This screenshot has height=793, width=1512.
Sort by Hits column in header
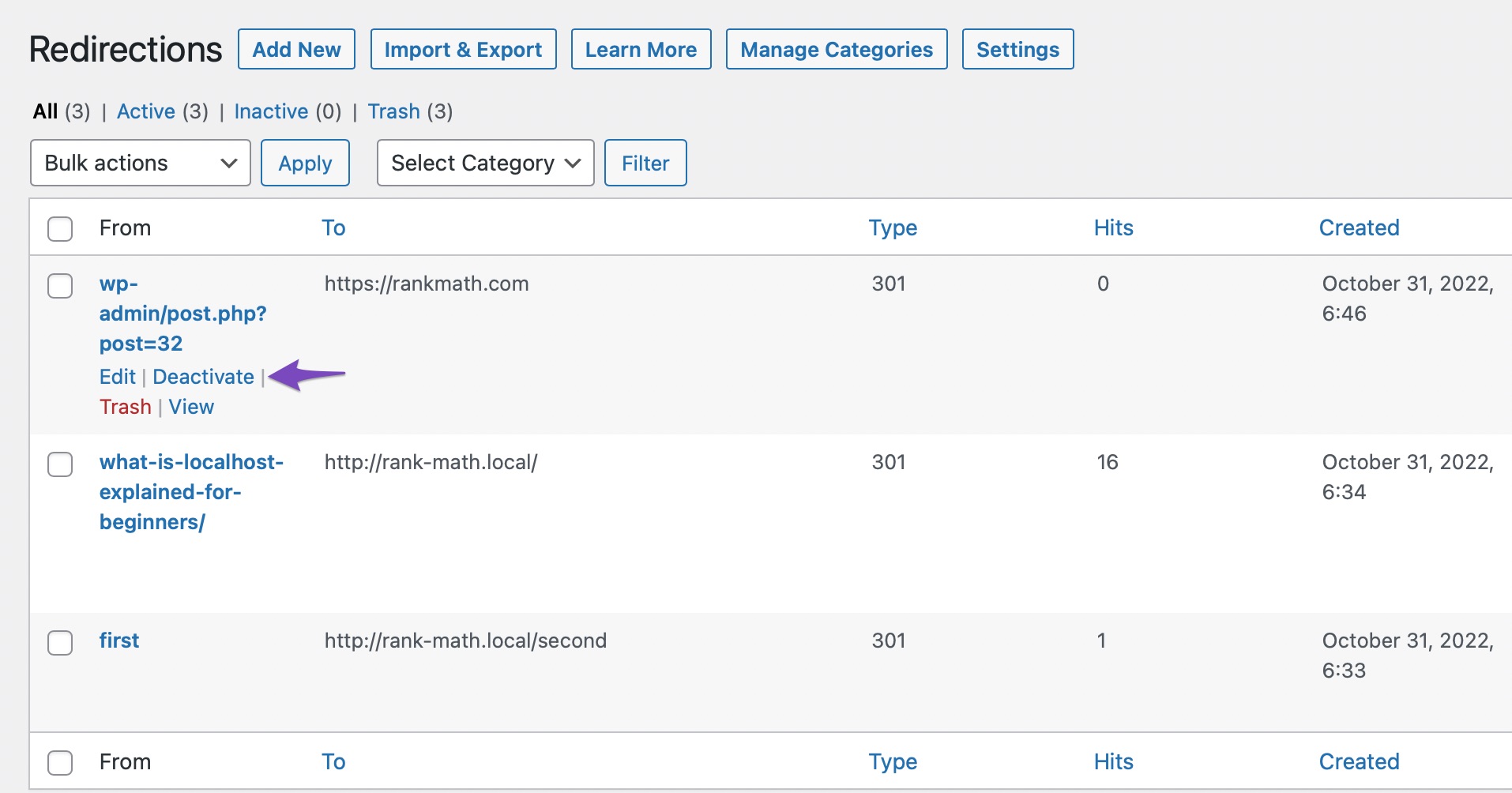1113,227
